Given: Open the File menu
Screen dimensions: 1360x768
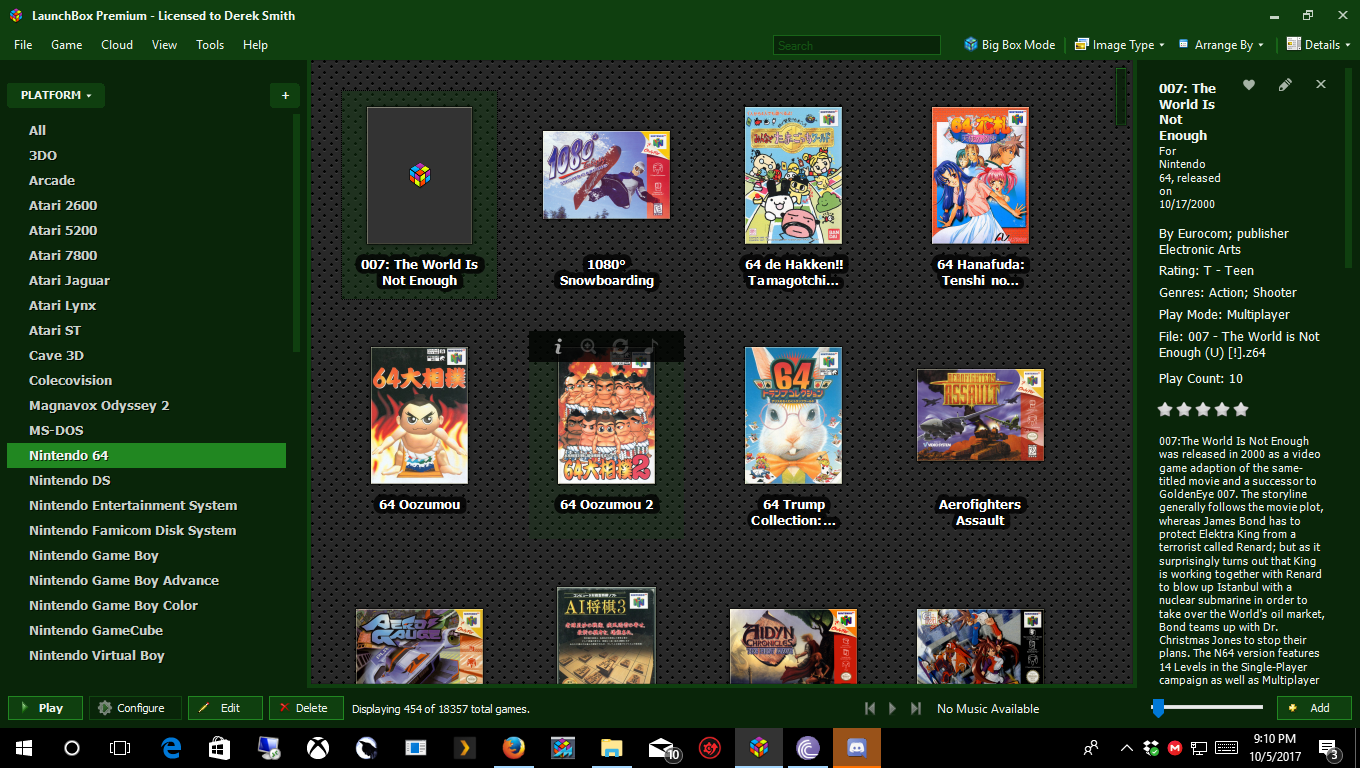Looking at the screenshot, I should 23,45.
